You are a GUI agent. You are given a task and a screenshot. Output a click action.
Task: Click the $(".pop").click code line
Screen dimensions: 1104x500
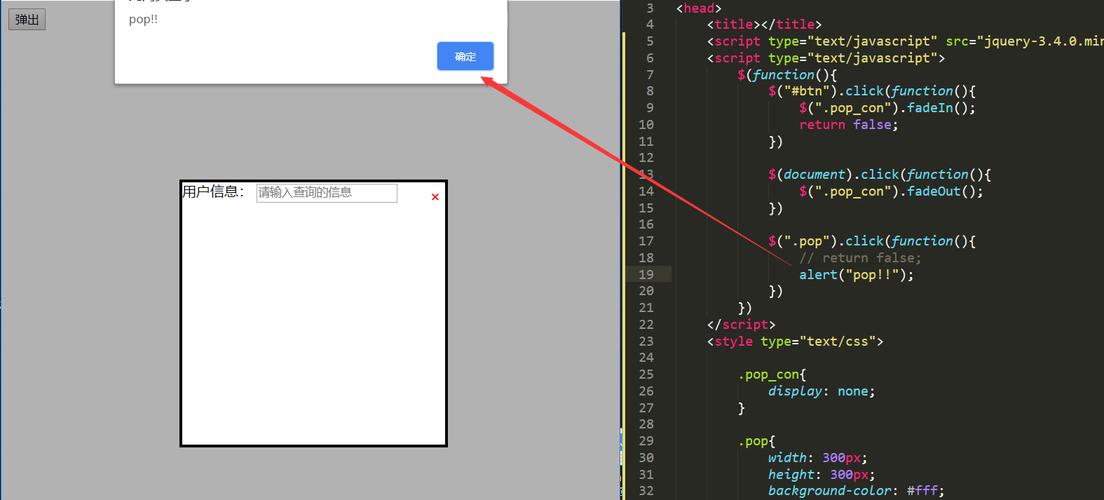[x=872, y=242]
